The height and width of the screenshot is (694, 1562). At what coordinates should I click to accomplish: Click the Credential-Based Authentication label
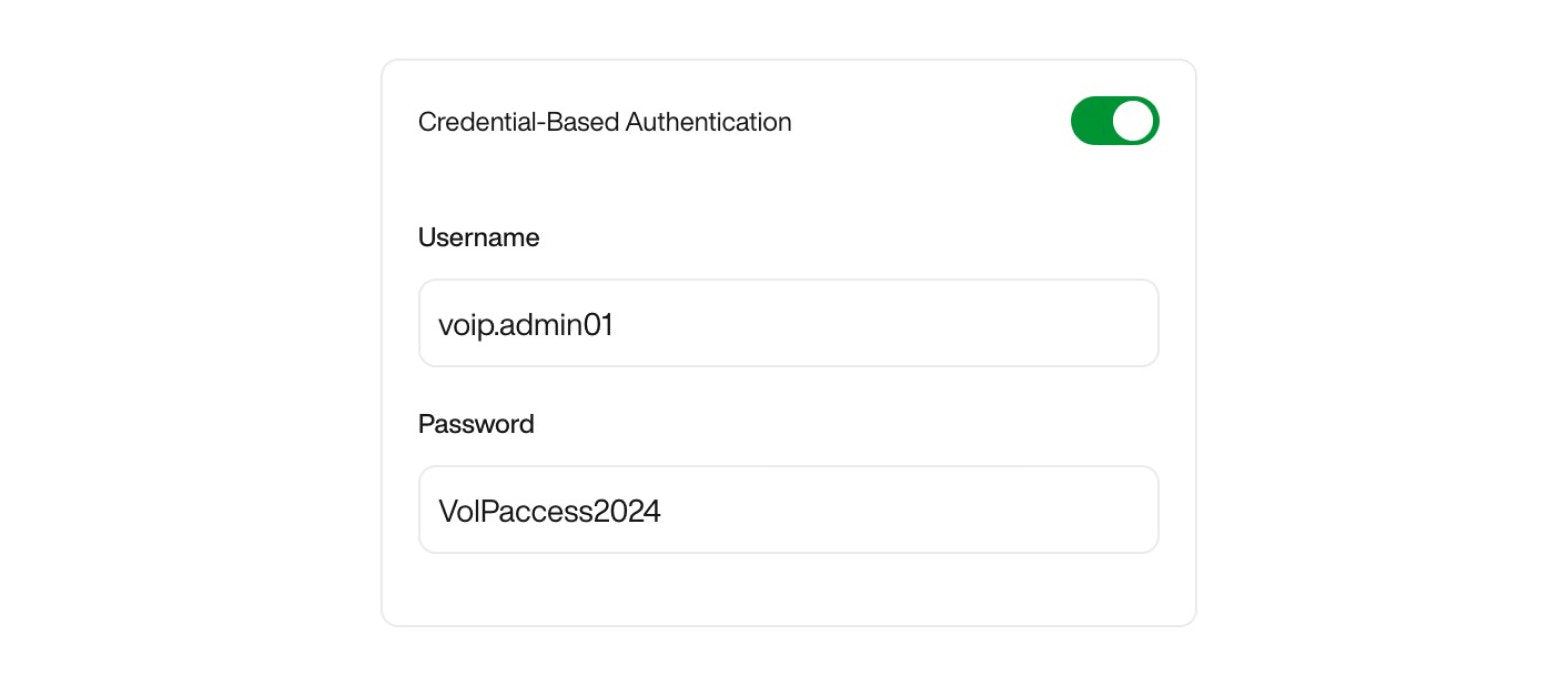604,122
